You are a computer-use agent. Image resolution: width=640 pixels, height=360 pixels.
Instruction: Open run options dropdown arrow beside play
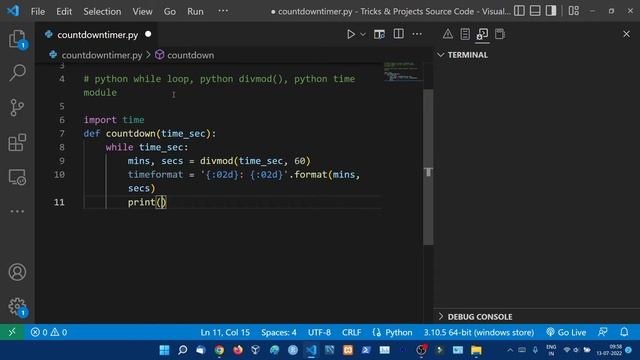(363, 35)
